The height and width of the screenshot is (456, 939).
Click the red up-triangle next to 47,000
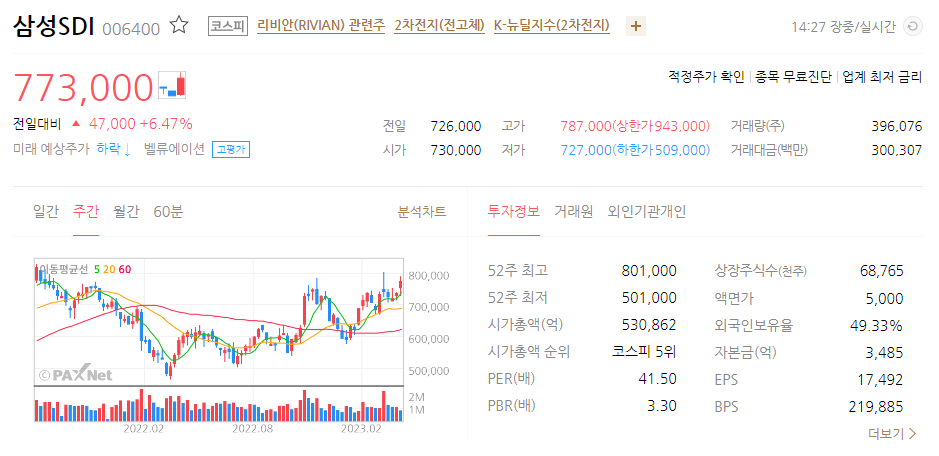(x=76, y=124)
